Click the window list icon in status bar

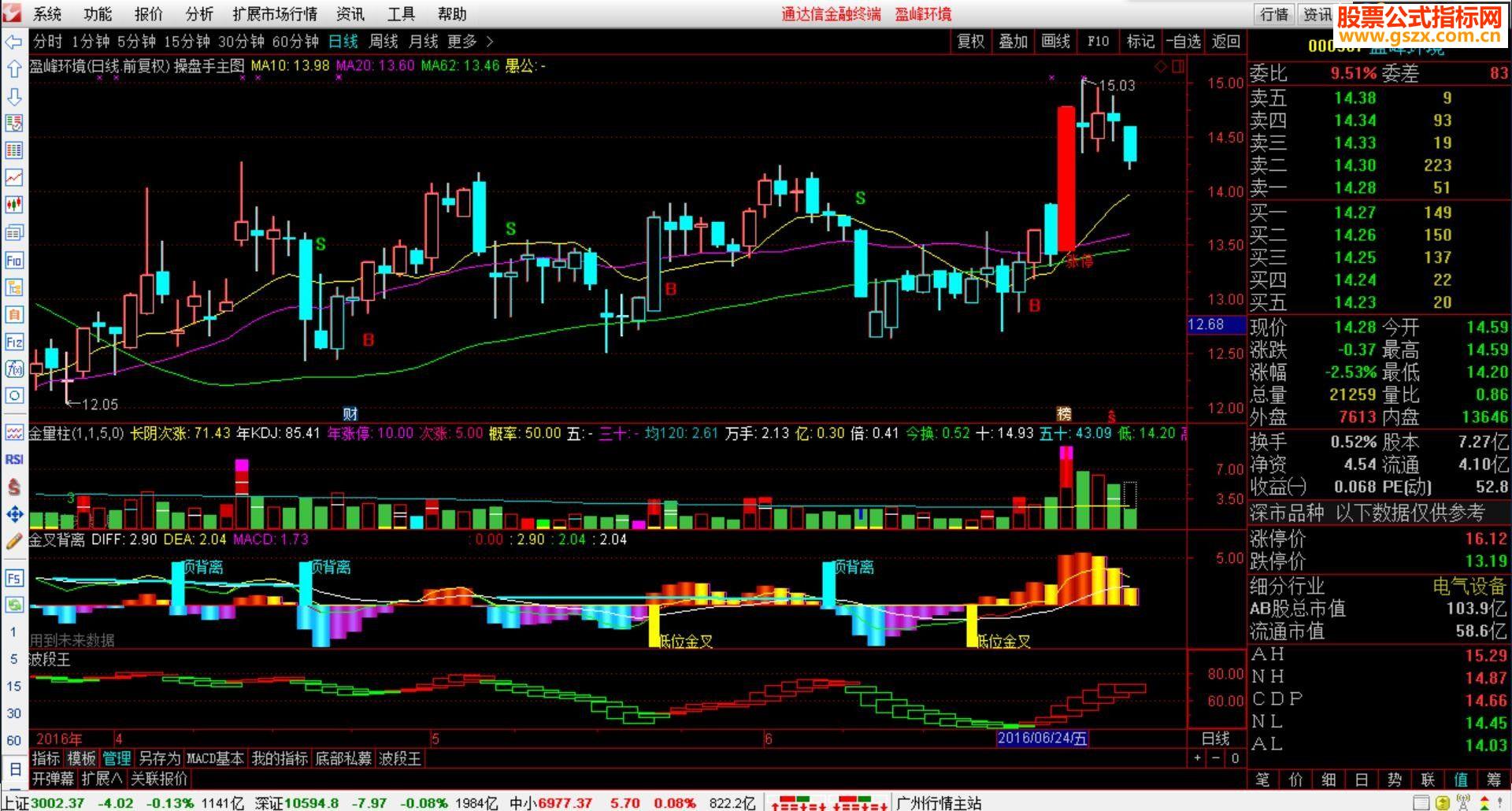click(1421, 803)
